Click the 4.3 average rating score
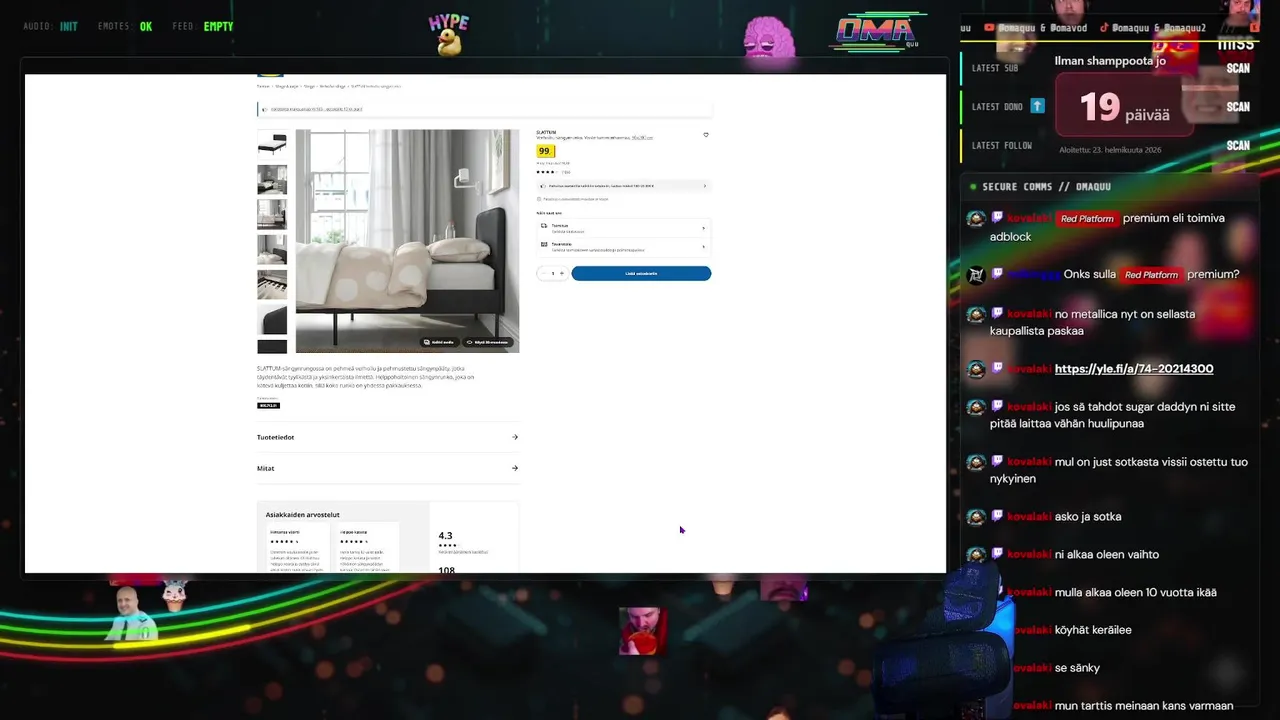Screen dimensions: 1280x720 (446, 536)
